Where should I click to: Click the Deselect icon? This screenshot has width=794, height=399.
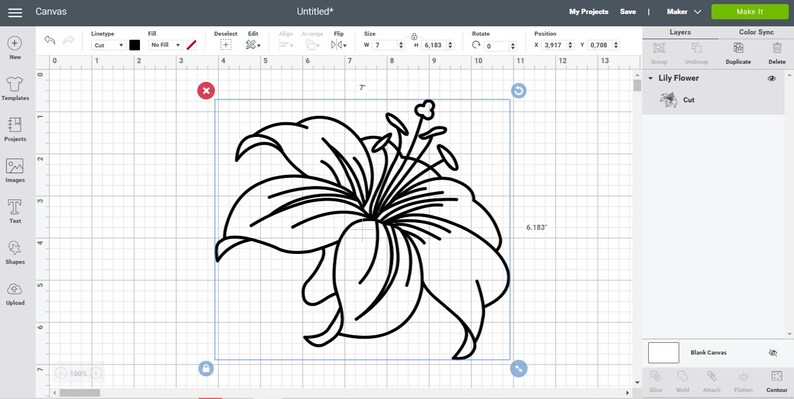point(225,45)
